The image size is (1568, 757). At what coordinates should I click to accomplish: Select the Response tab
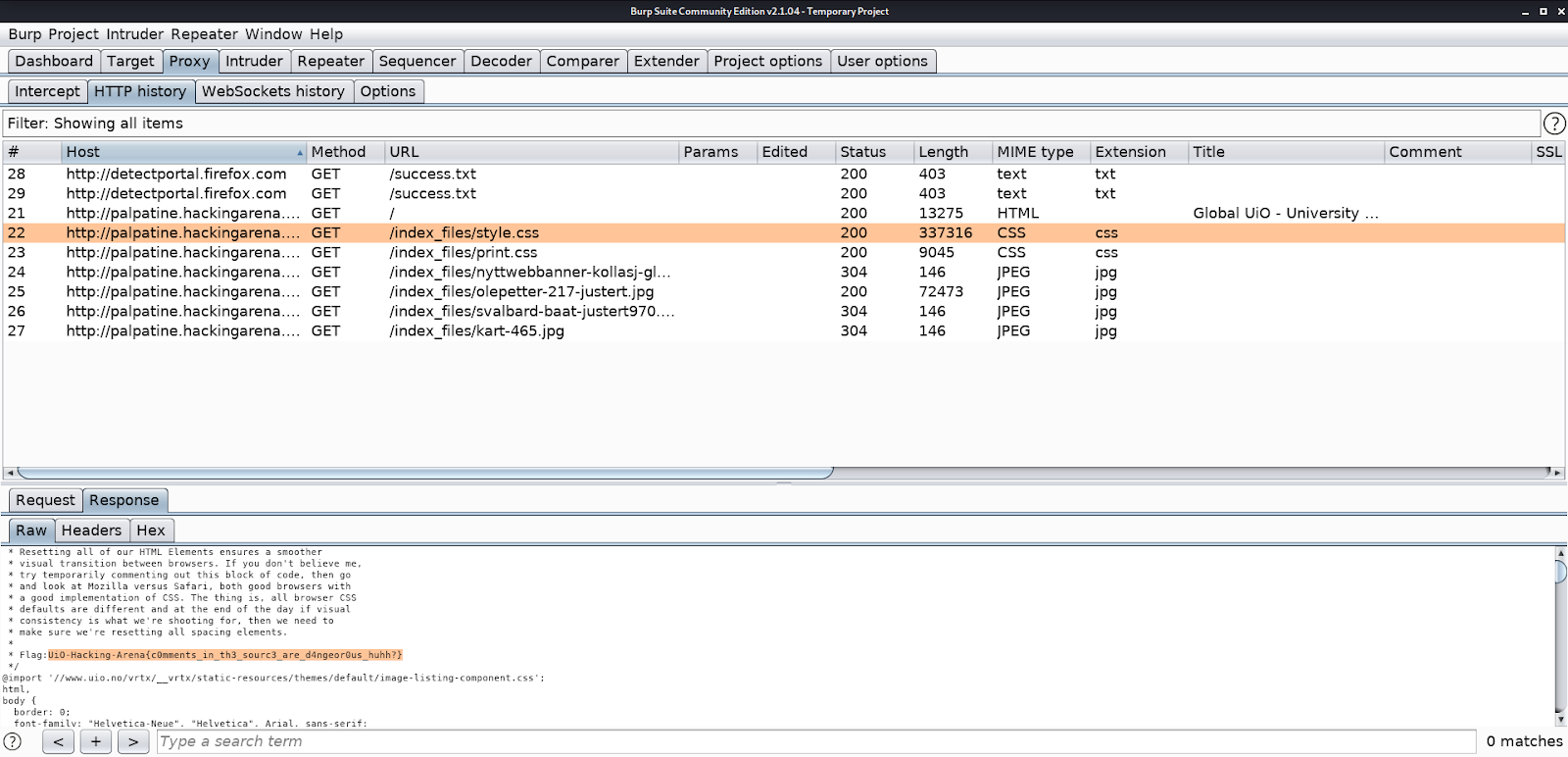tap(124, 500)
